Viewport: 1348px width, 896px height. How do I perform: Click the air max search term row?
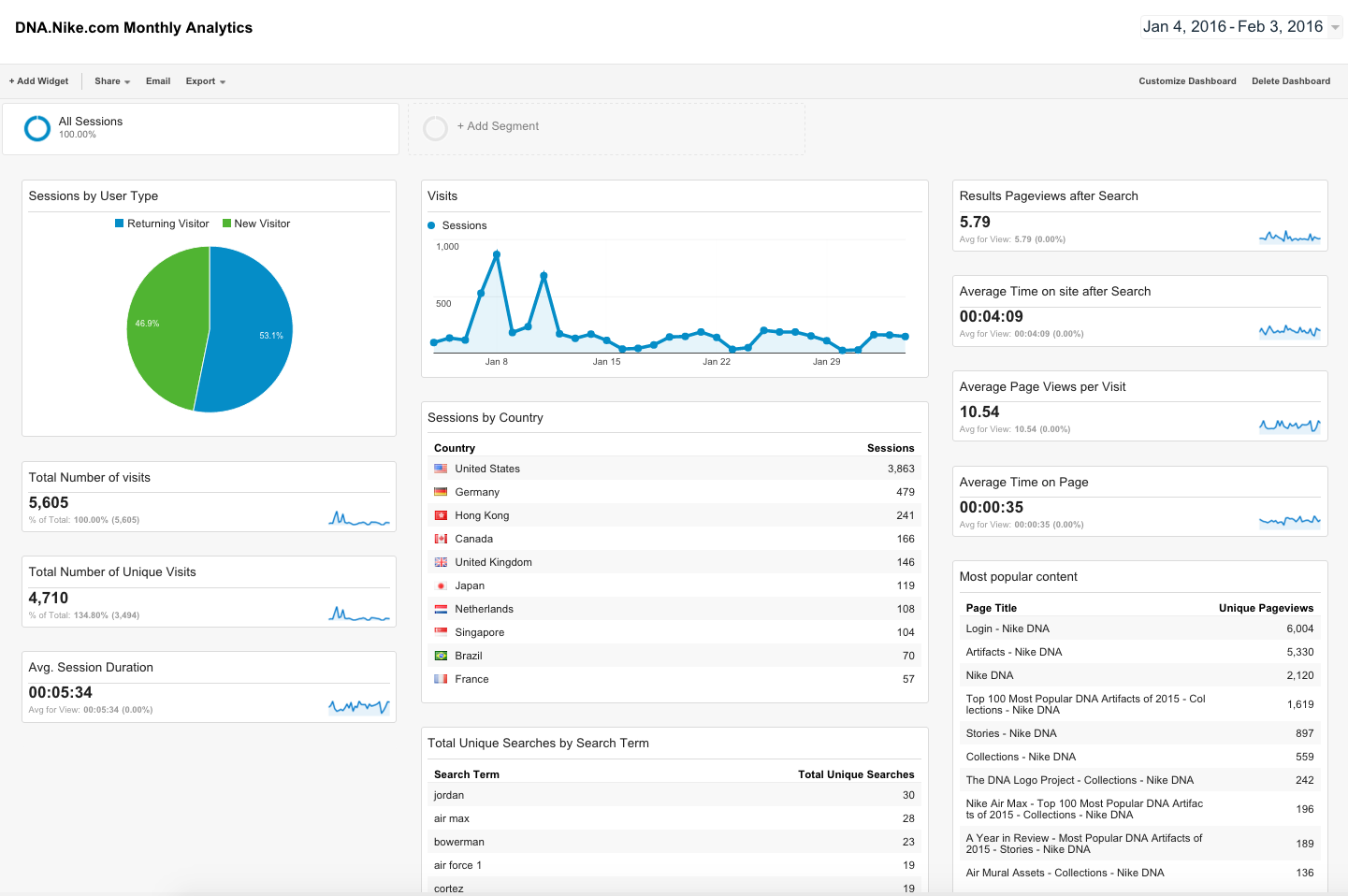[674, 818]
